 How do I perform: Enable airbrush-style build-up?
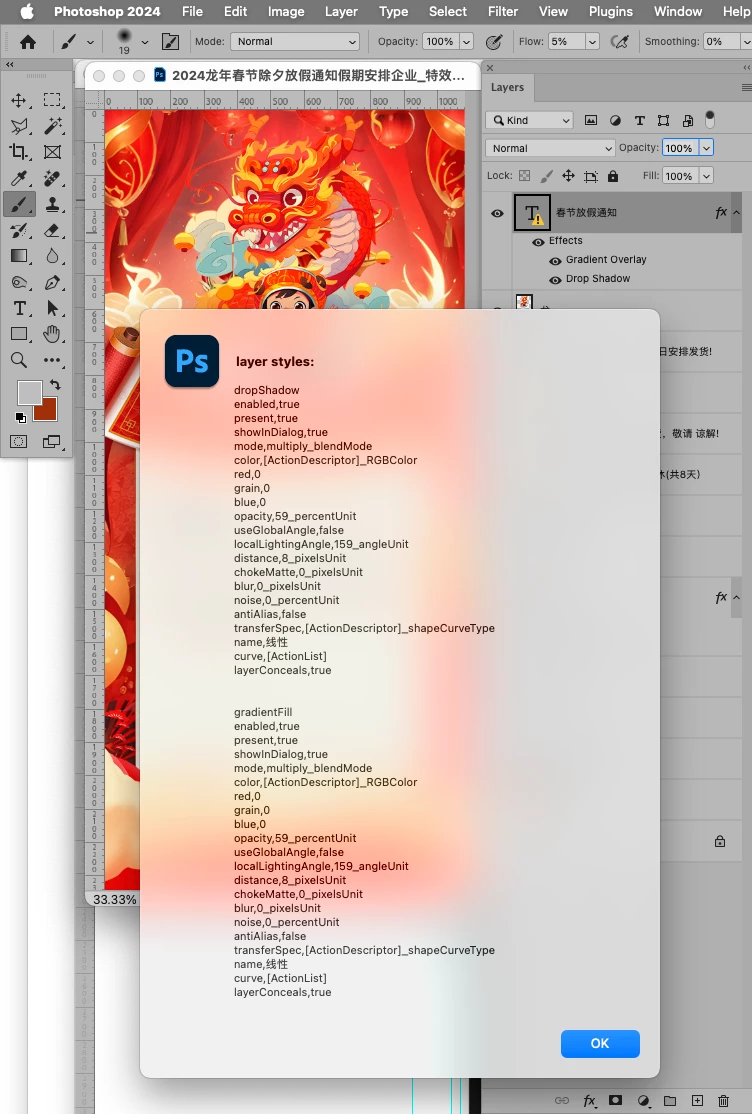coord(620,42)
